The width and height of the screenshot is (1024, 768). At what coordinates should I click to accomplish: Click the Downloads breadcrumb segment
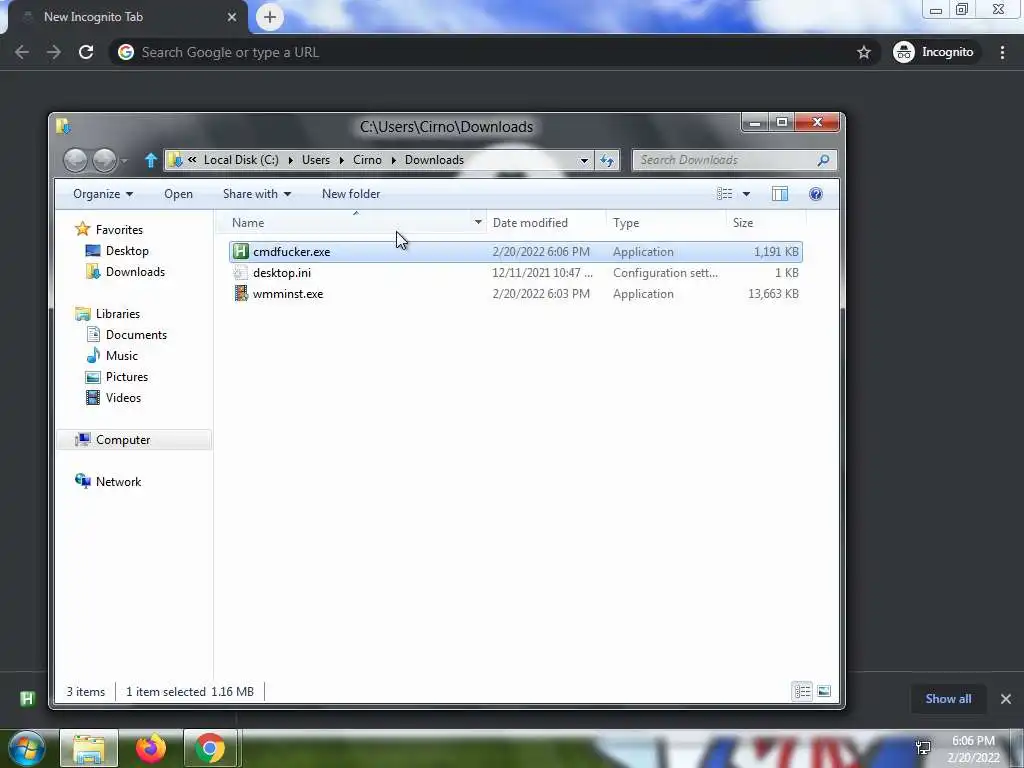point(434,160)
